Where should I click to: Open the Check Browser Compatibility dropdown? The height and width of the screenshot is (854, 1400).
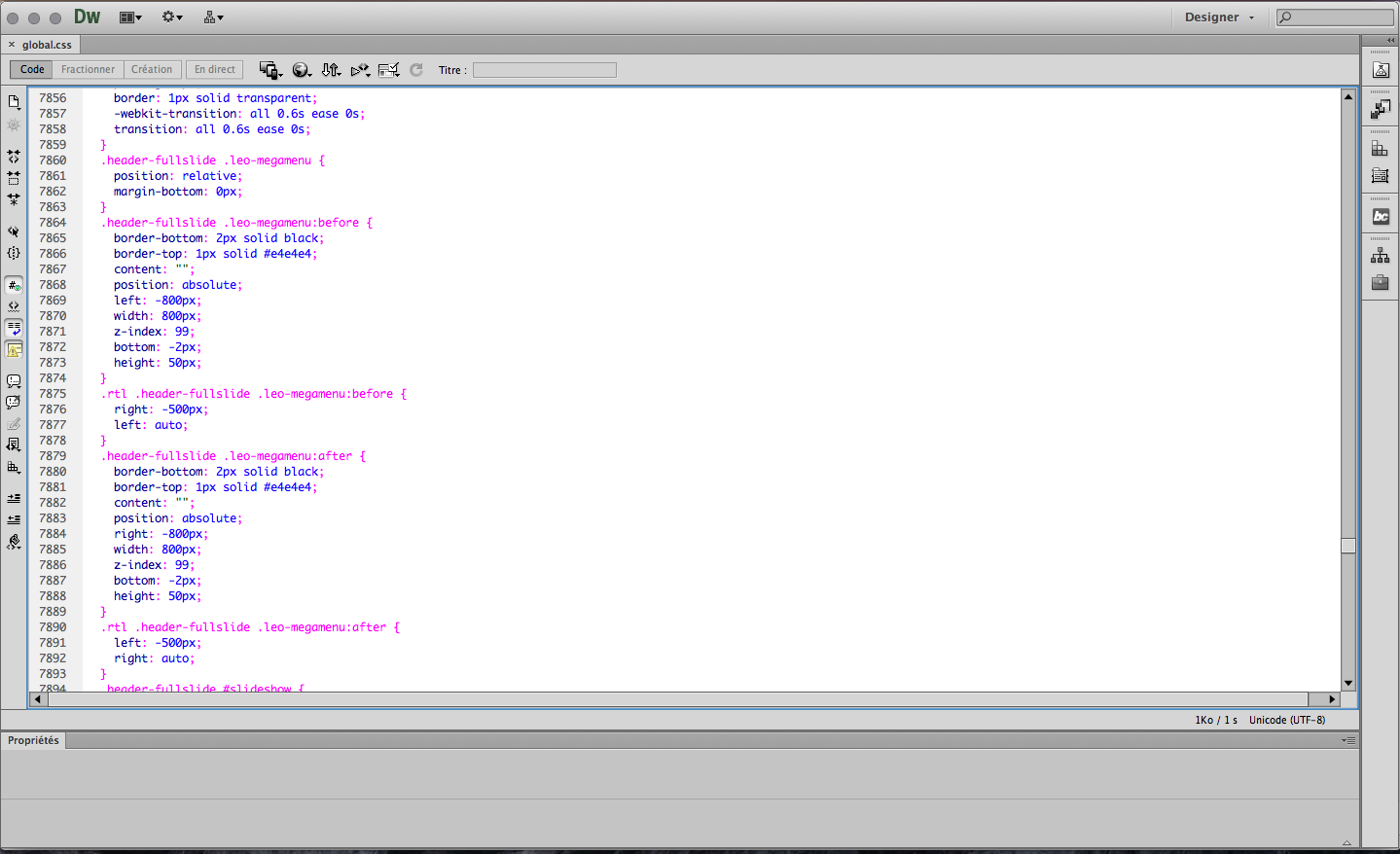coord(389,70)
